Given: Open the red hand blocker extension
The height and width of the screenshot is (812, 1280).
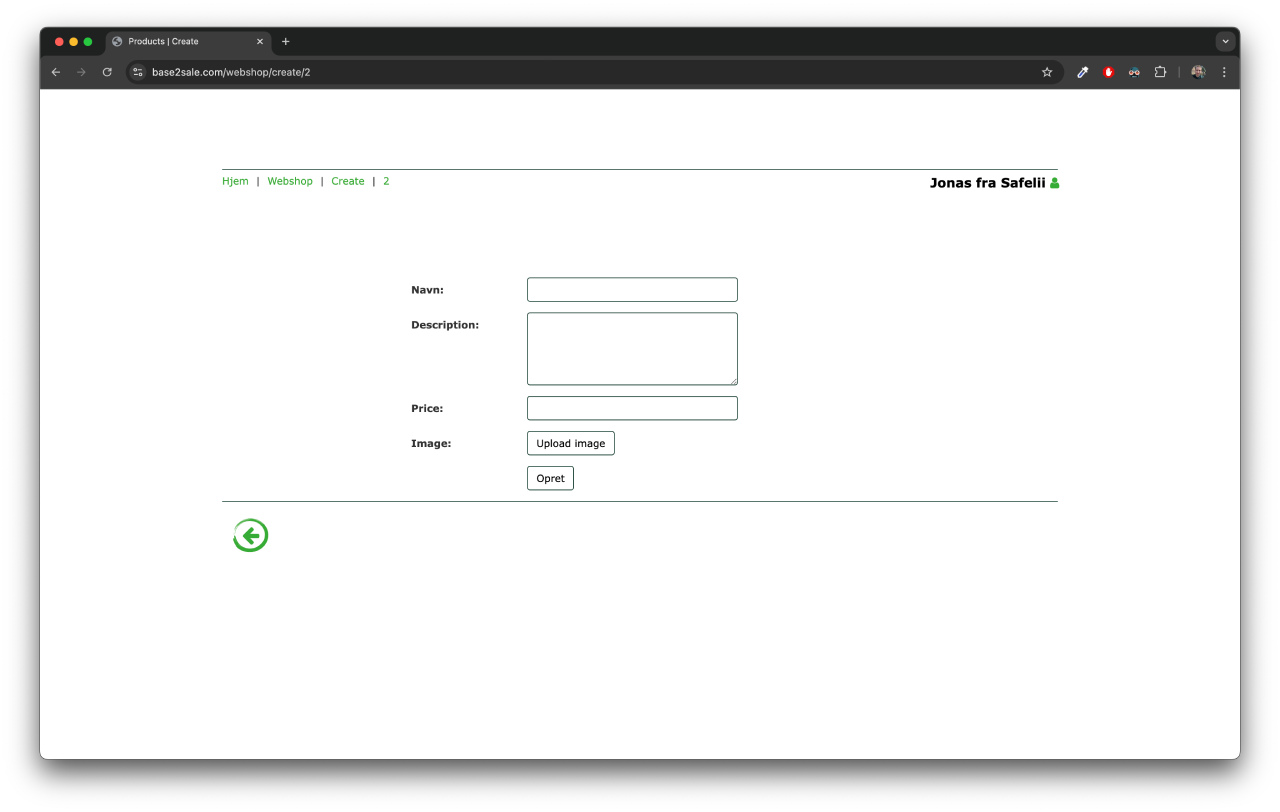Looking at the screenshot, I should [x=1108, y=72].
